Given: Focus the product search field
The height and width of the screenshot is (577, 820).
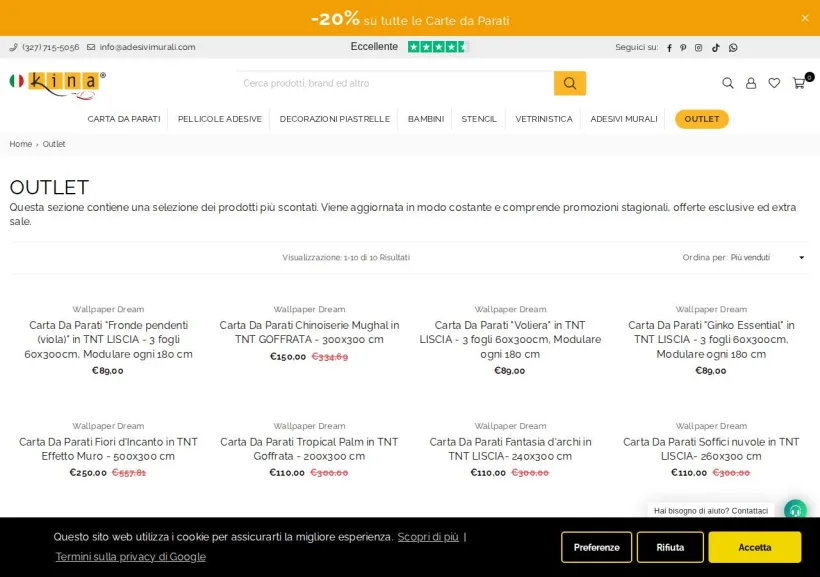Looking at the screenshot, I should pos(396,83).
